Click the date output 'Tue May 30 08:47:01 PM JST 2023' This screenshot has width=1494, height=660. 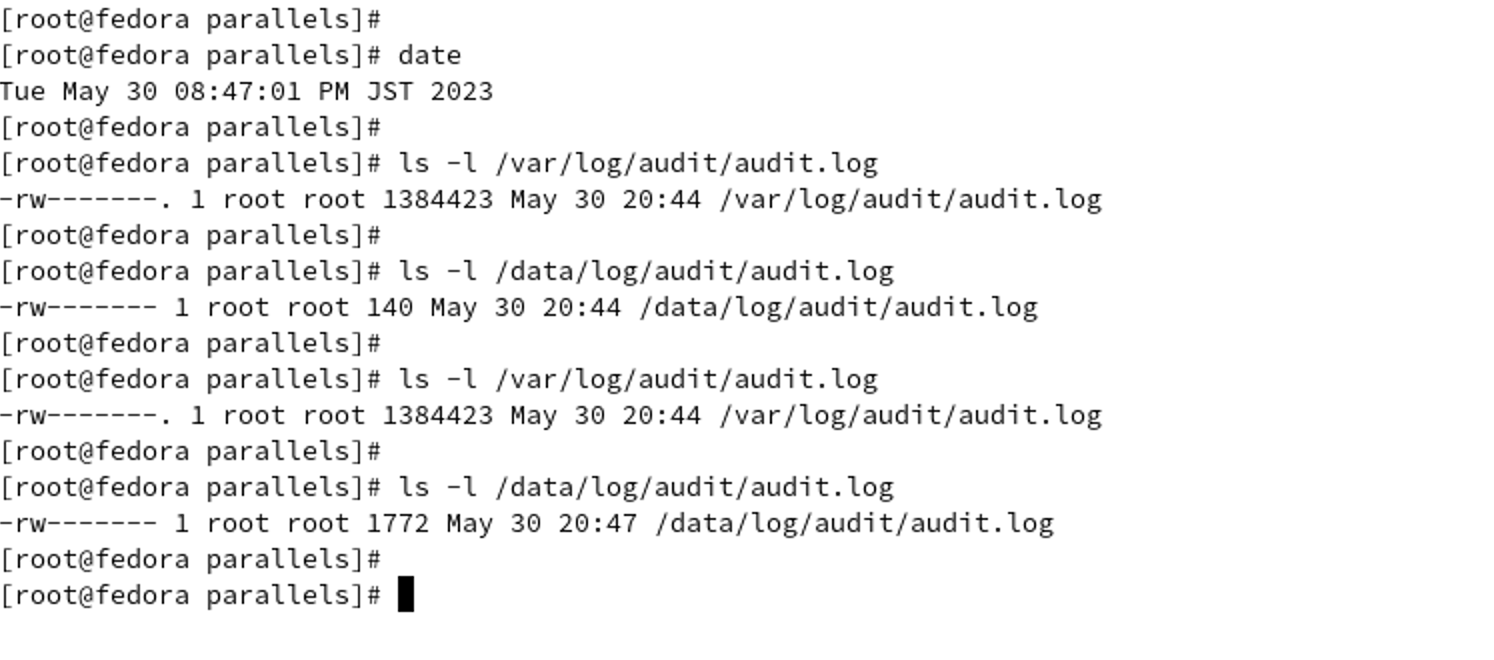point(247,91)
